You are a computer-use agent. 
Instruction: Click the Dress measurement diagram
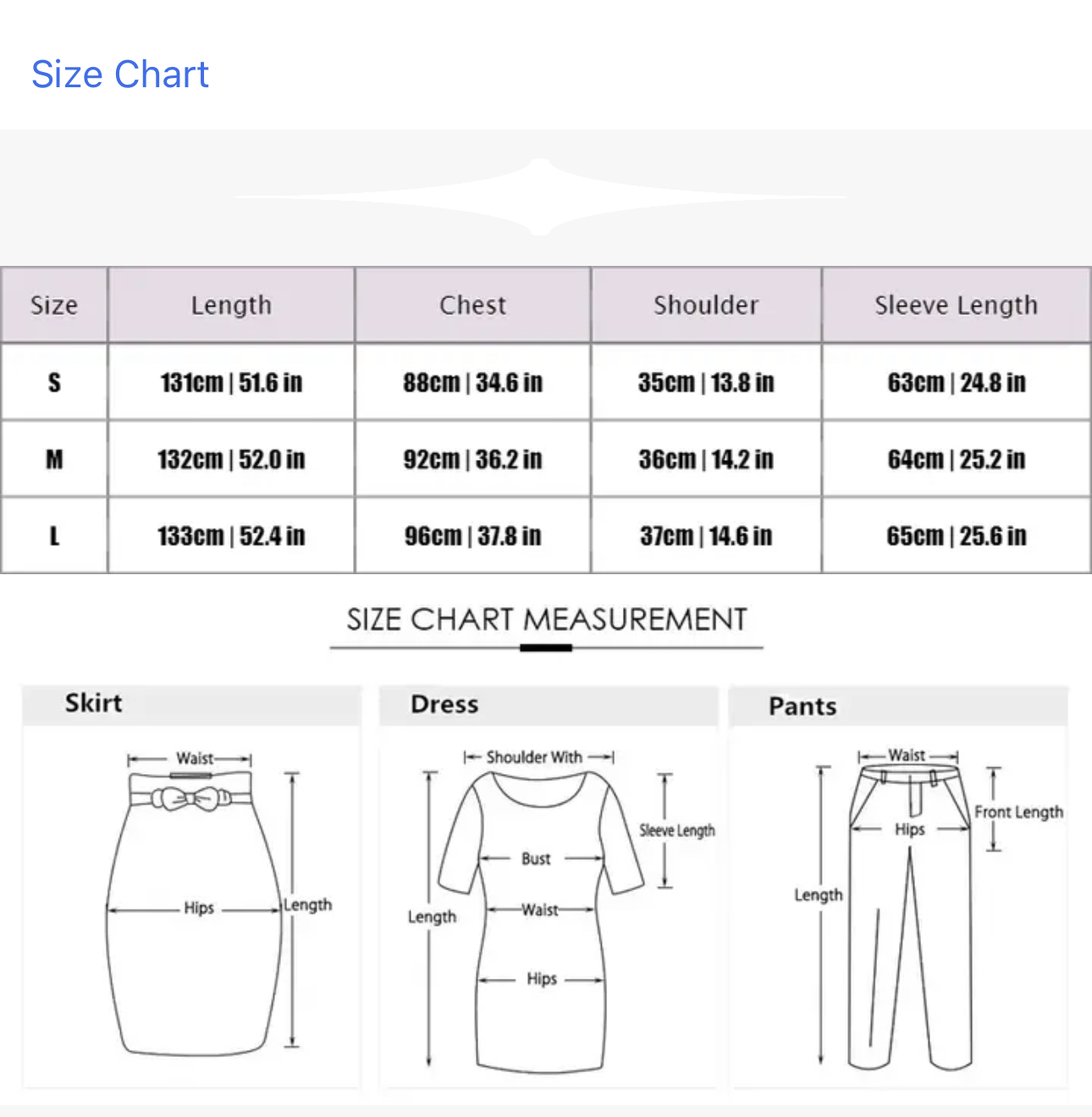coord(542,910)
